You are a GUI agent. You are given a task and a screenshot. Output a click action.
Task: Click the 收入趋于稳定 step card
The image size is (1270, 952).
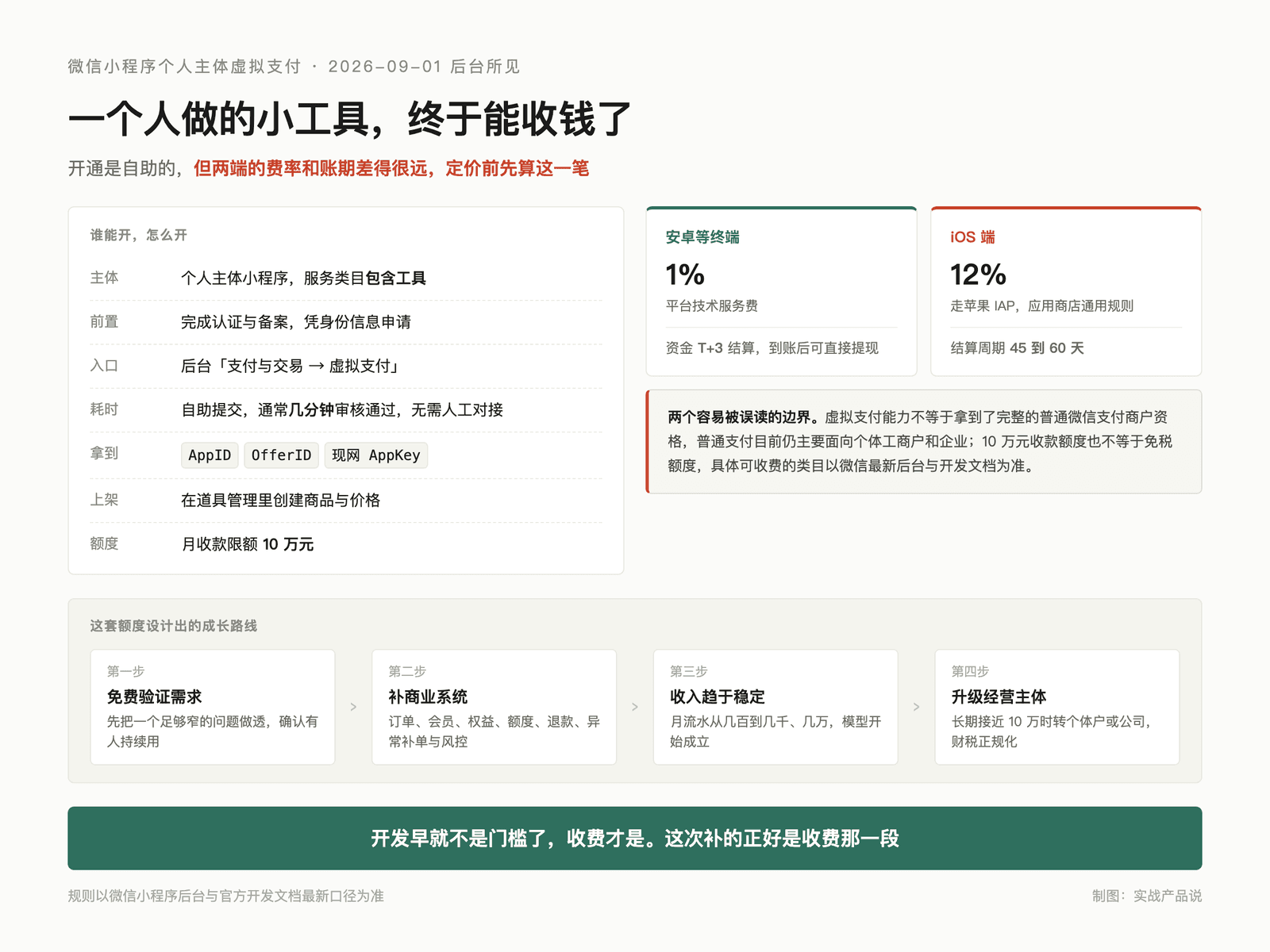pyautogui.click(x=775, y=707)
